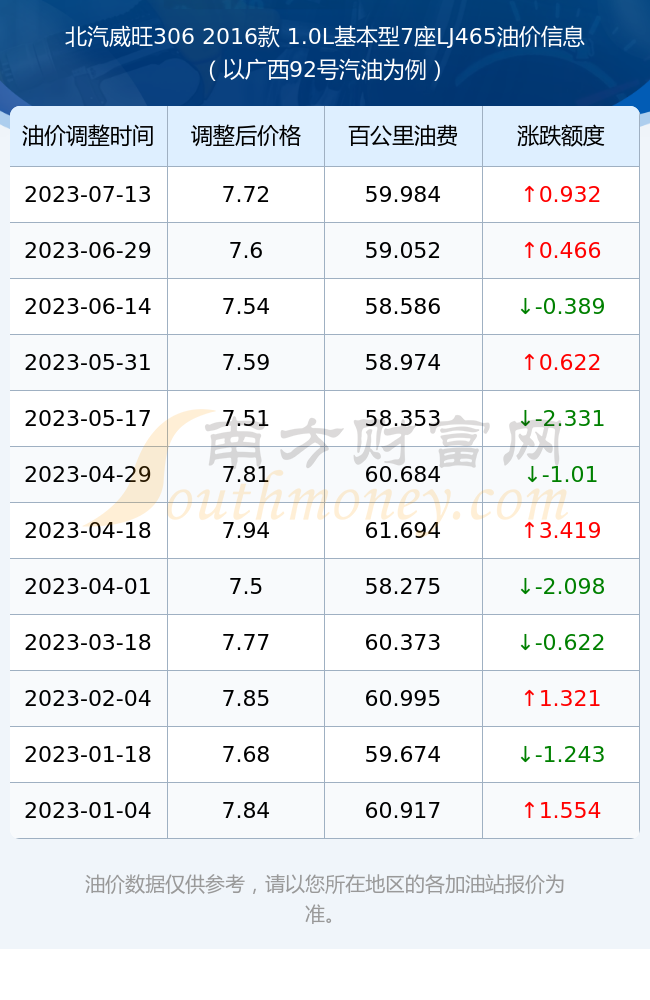Click the red up arrow value 0.466
The height and width of the screenshot is (1000, 650).
pyautogui.click(x=561, y=251)
